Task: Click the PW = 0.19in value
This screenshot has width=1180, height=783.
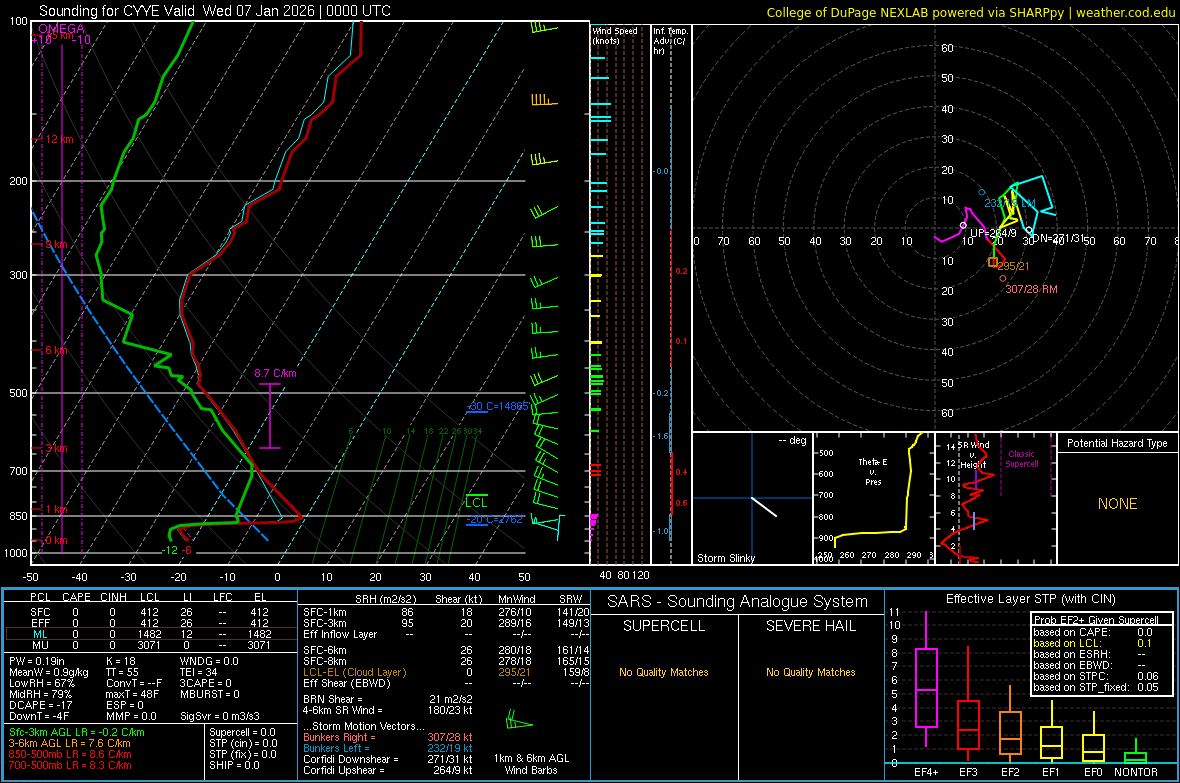Action: coord(38,661)
